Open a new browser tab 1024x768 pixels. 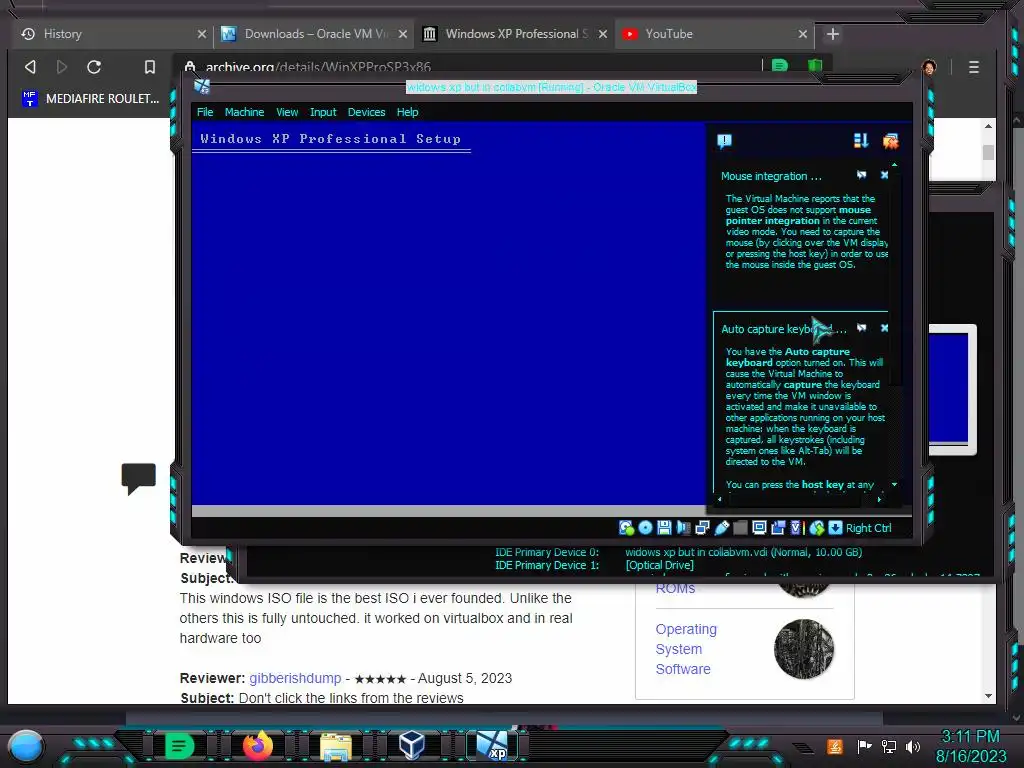(833, 34)
